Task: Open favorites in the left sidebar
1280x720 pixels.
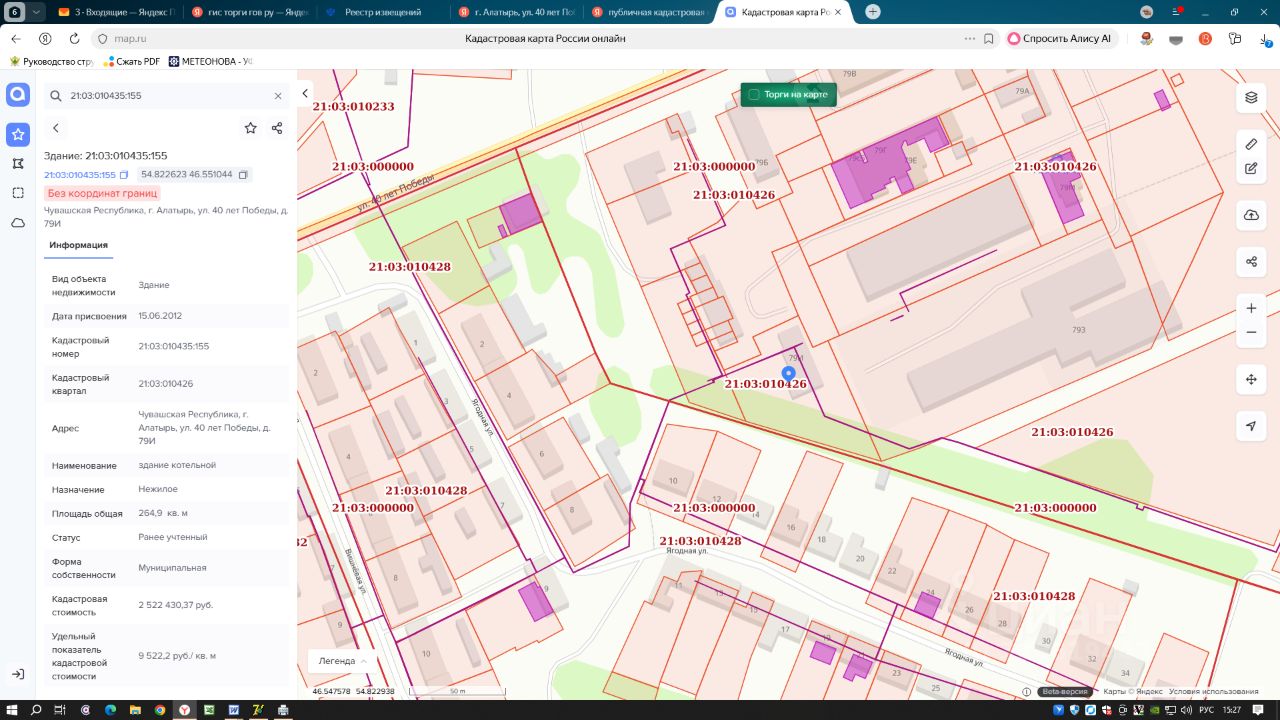Action: [x=18, y=134]
